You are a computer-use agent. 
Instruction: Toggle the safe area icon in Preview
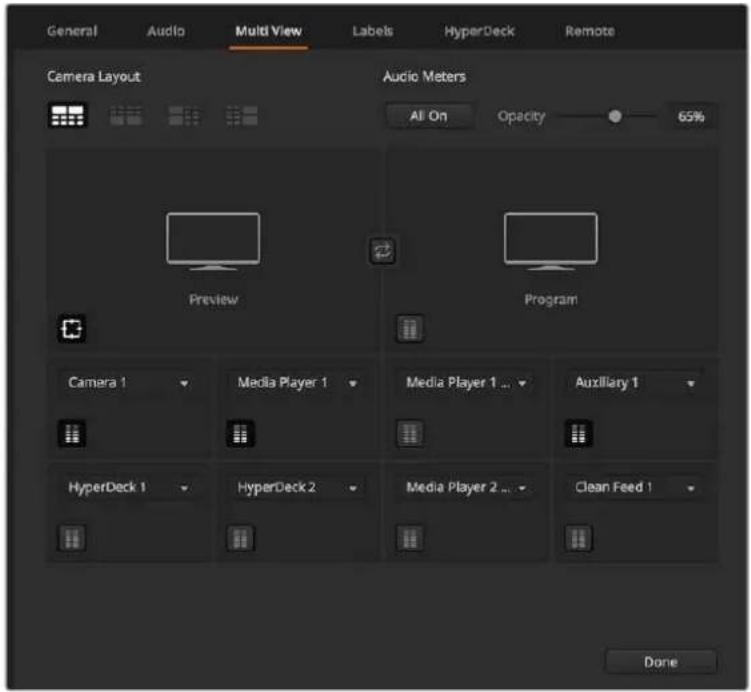pos(72,329)
